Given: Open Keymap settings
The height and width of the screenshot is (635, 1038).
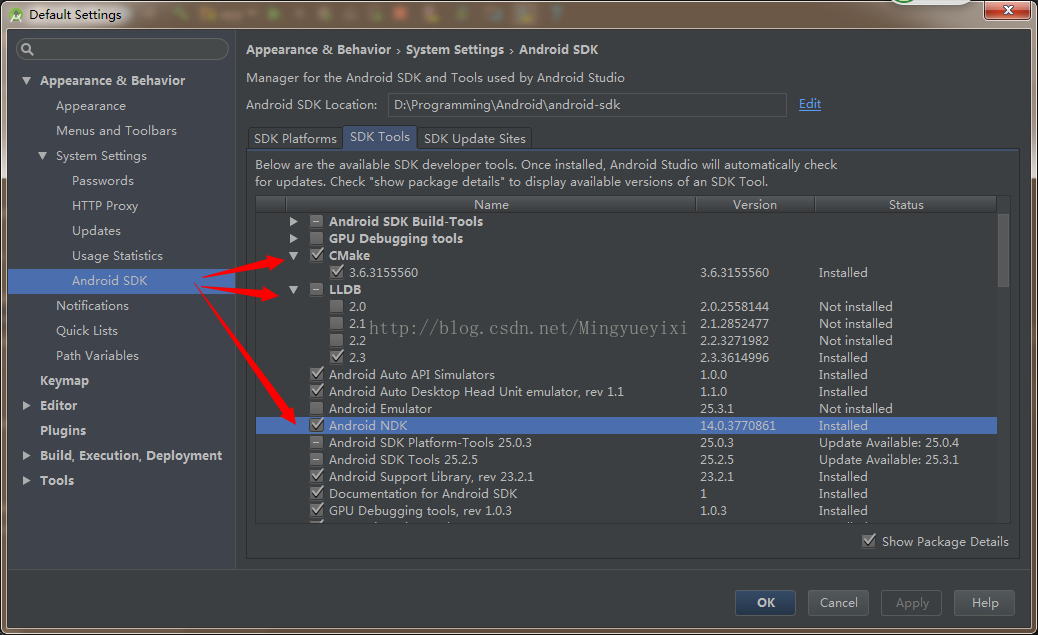Looking at the screenshot, I should 64,381.
